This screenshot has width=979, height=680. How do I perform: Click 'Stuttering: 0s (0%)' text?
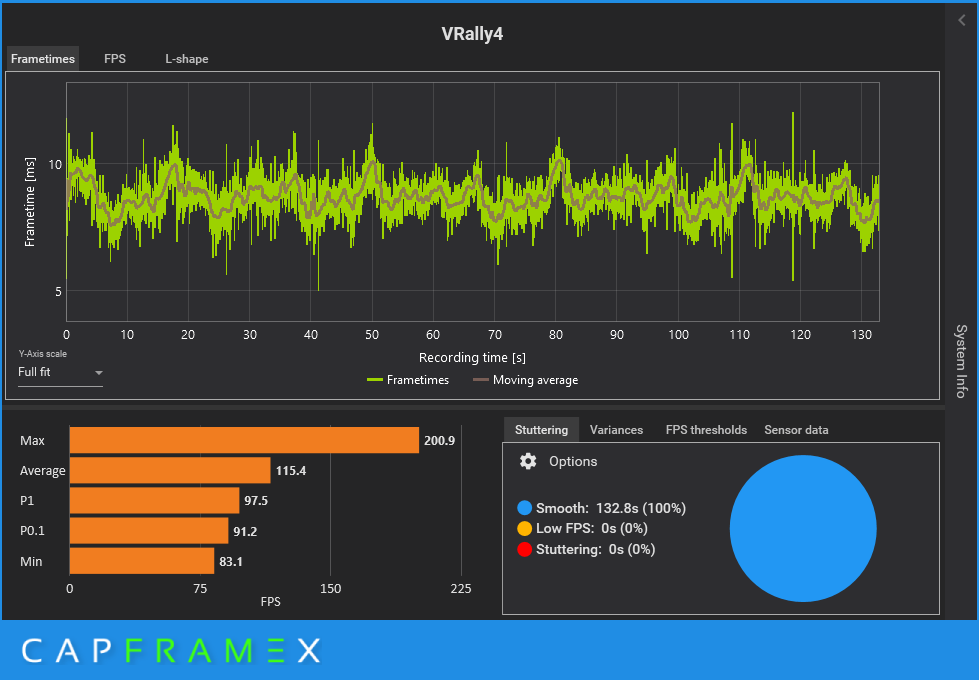click(595, 549)
